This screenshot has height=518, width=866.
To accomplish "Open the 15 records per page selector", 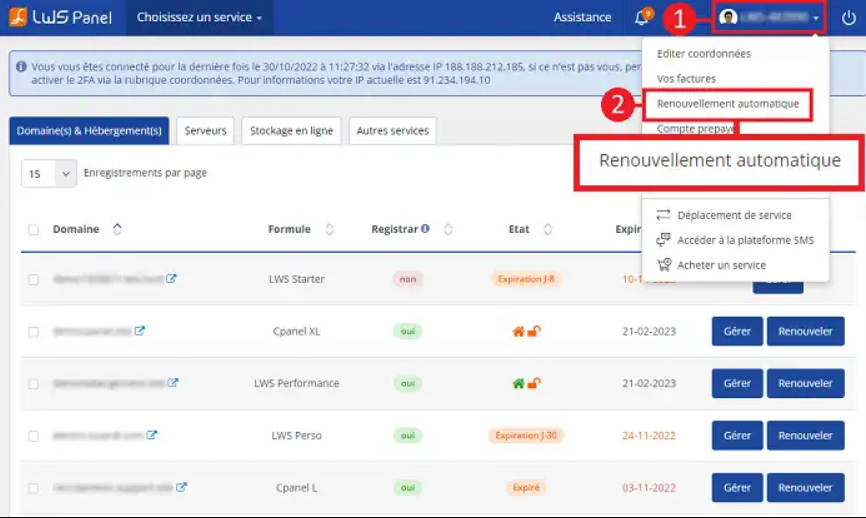I will point(49,173).
